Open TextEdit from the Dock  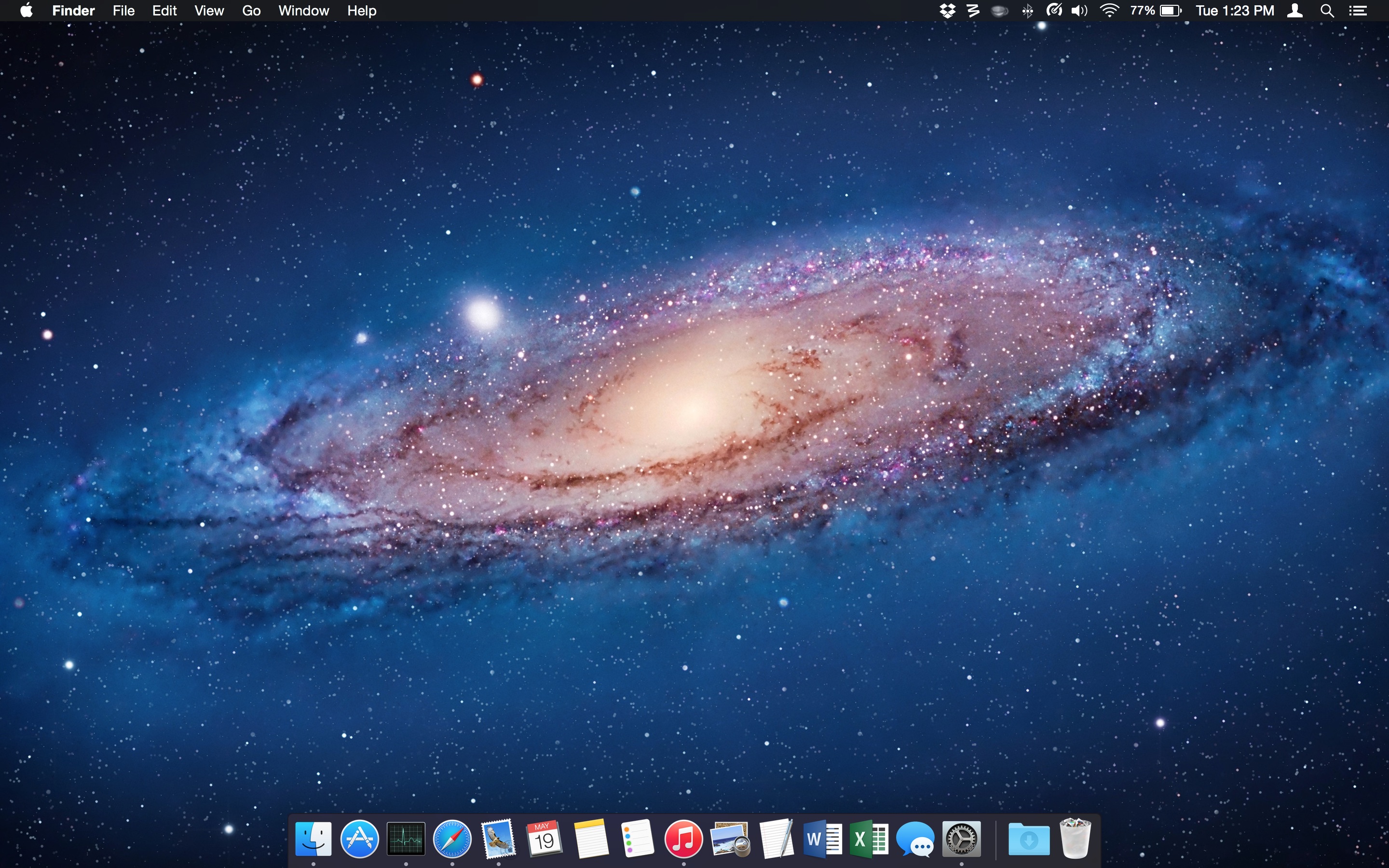coord(776,839)
